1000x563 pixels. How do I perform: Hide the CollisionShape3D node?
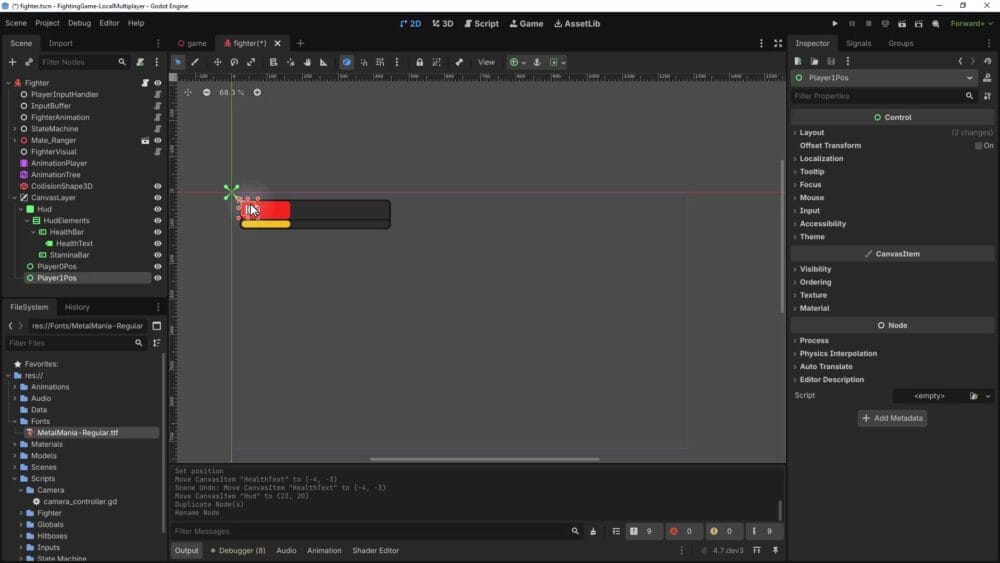[158, 186]
